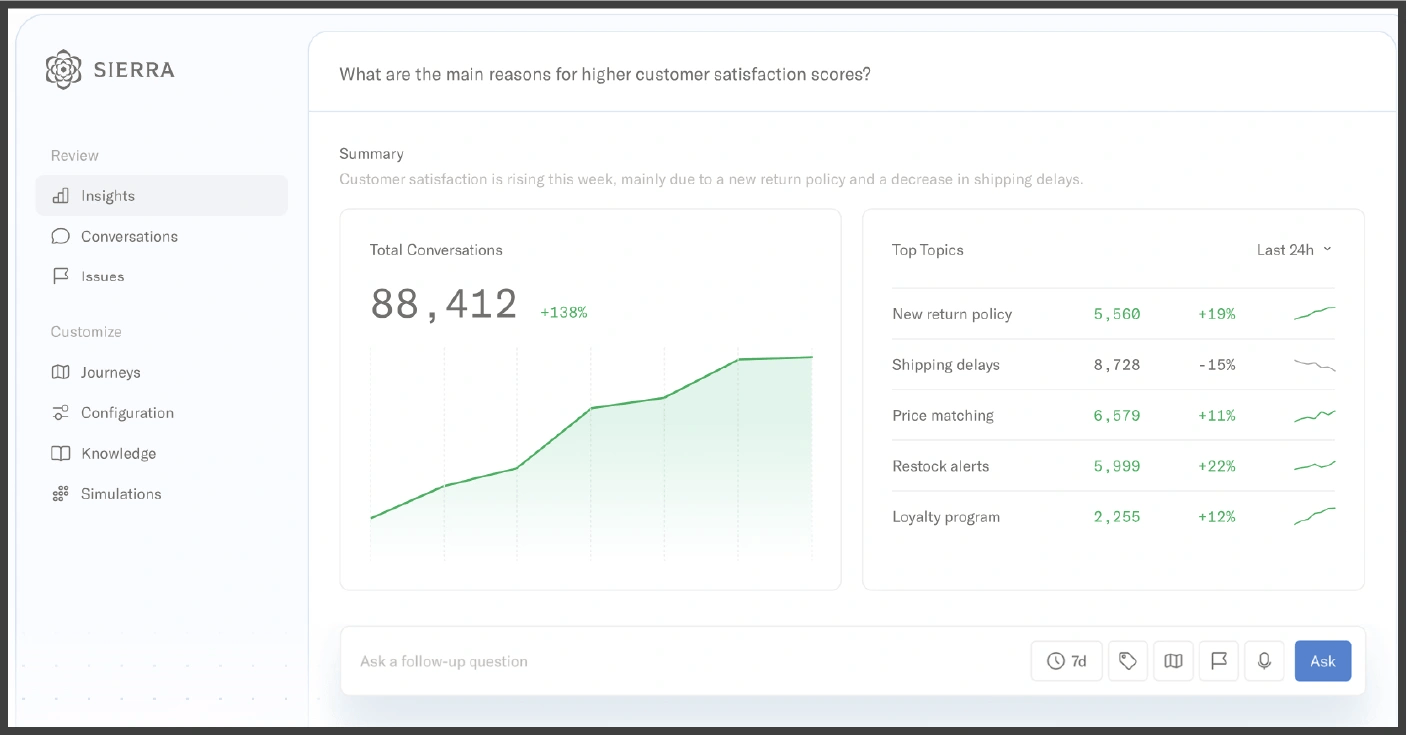The height and width of the screenshot is (735, 1407).
Task: Open the Conversations speech bubble icon
Action: [60, 236]
